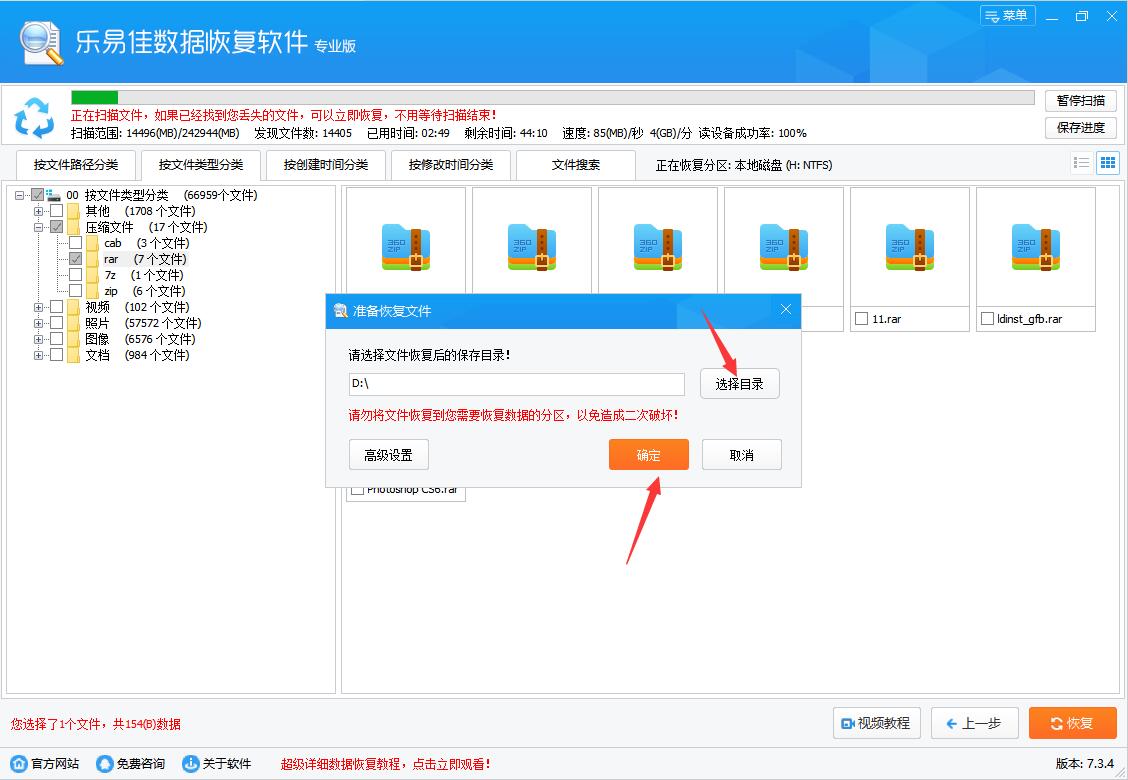The image size is (1128, 780).
Task: Click the 其他 folder icon
Action: tap(73, 212)
